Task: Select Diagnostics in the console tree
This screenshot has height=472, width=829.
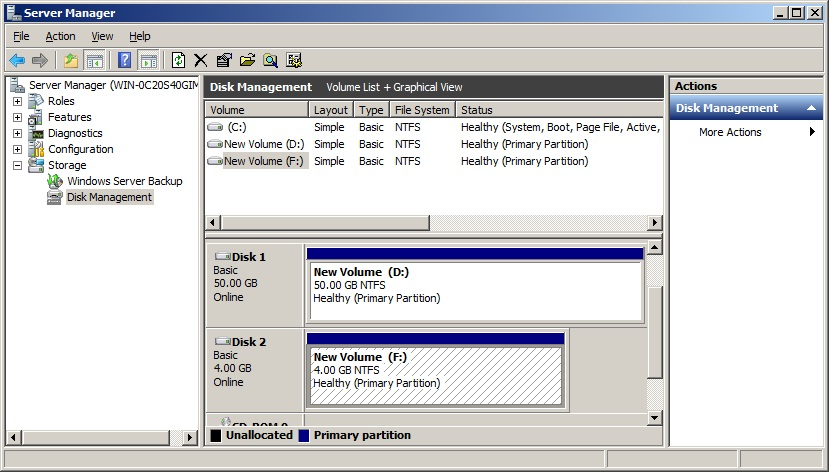Action: pos(75,133)
